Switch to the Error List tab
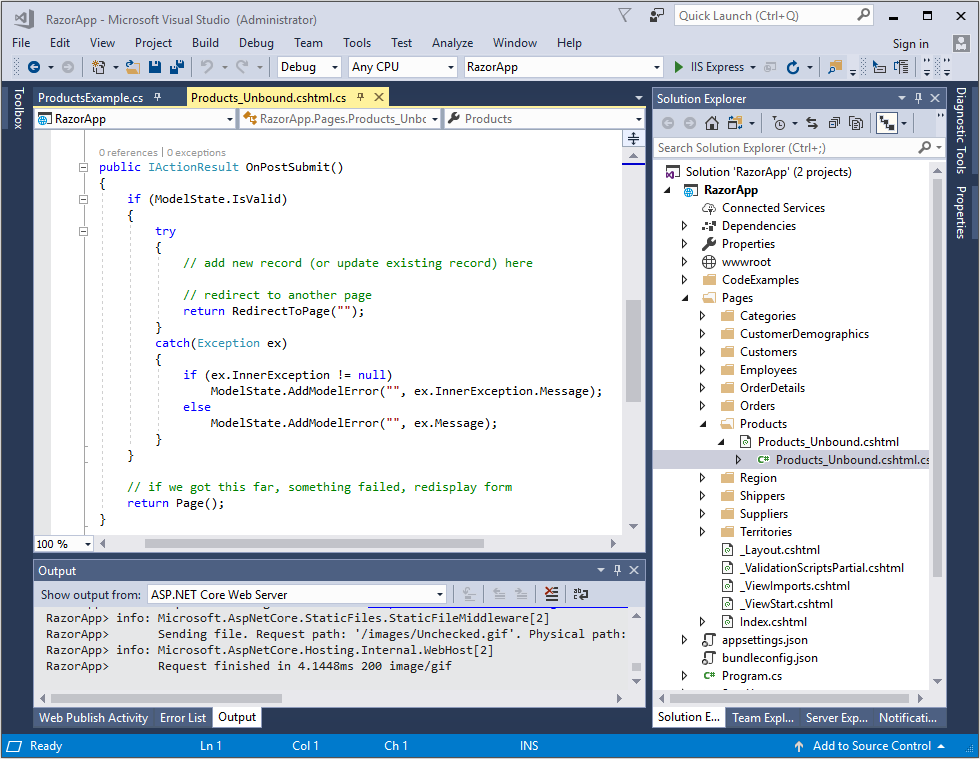The image size is (980, 759). pyautogui.click(x=182, y=718)
